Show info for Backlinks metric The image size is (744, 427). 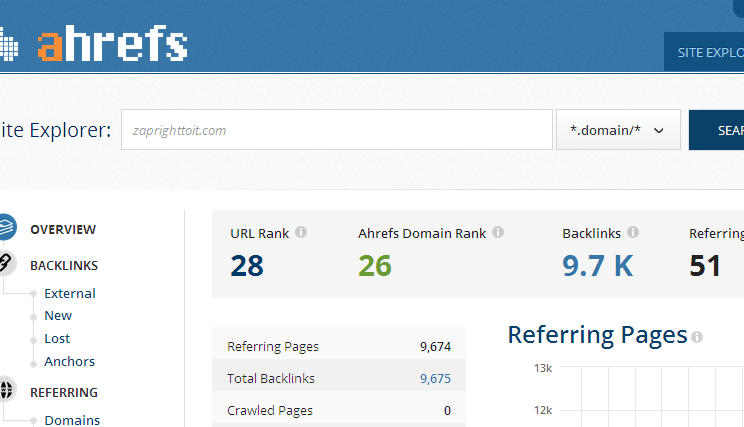pos(633,232)
